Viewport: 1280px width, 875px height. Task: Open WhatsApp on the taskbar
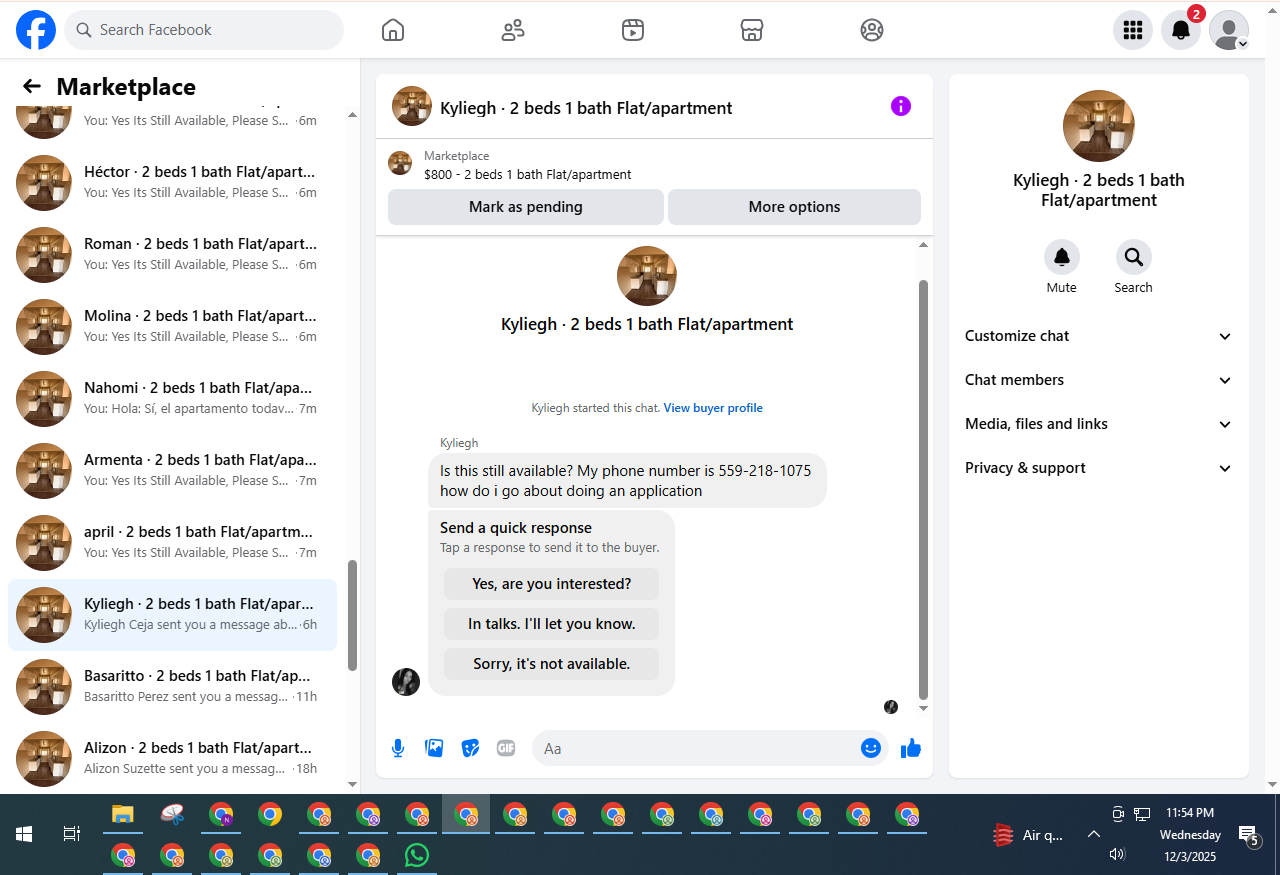click(417, 856)
